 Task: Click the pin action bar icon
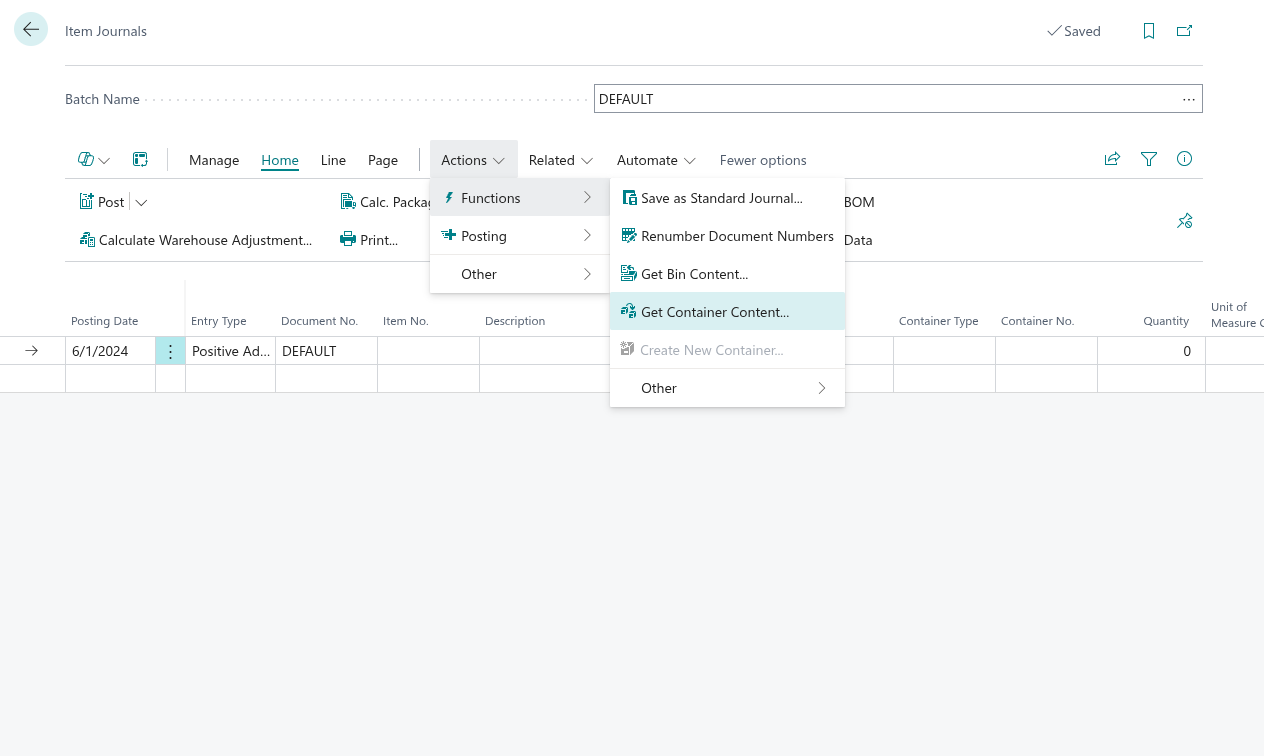(1185, 221)
